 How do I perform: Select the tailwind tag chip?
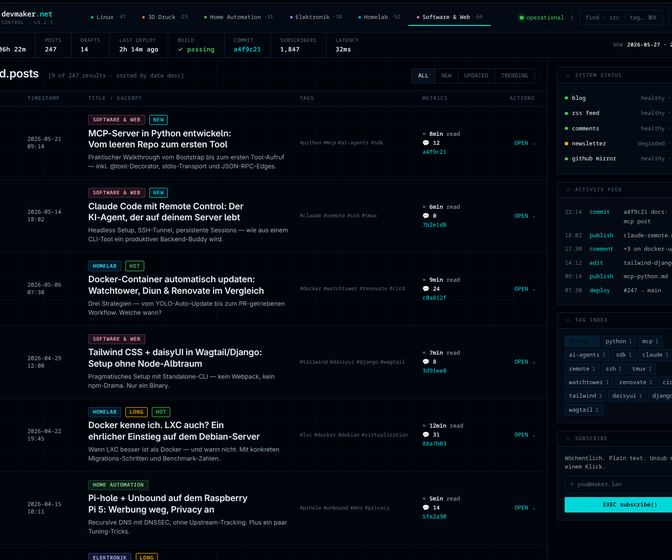(585, 395)
